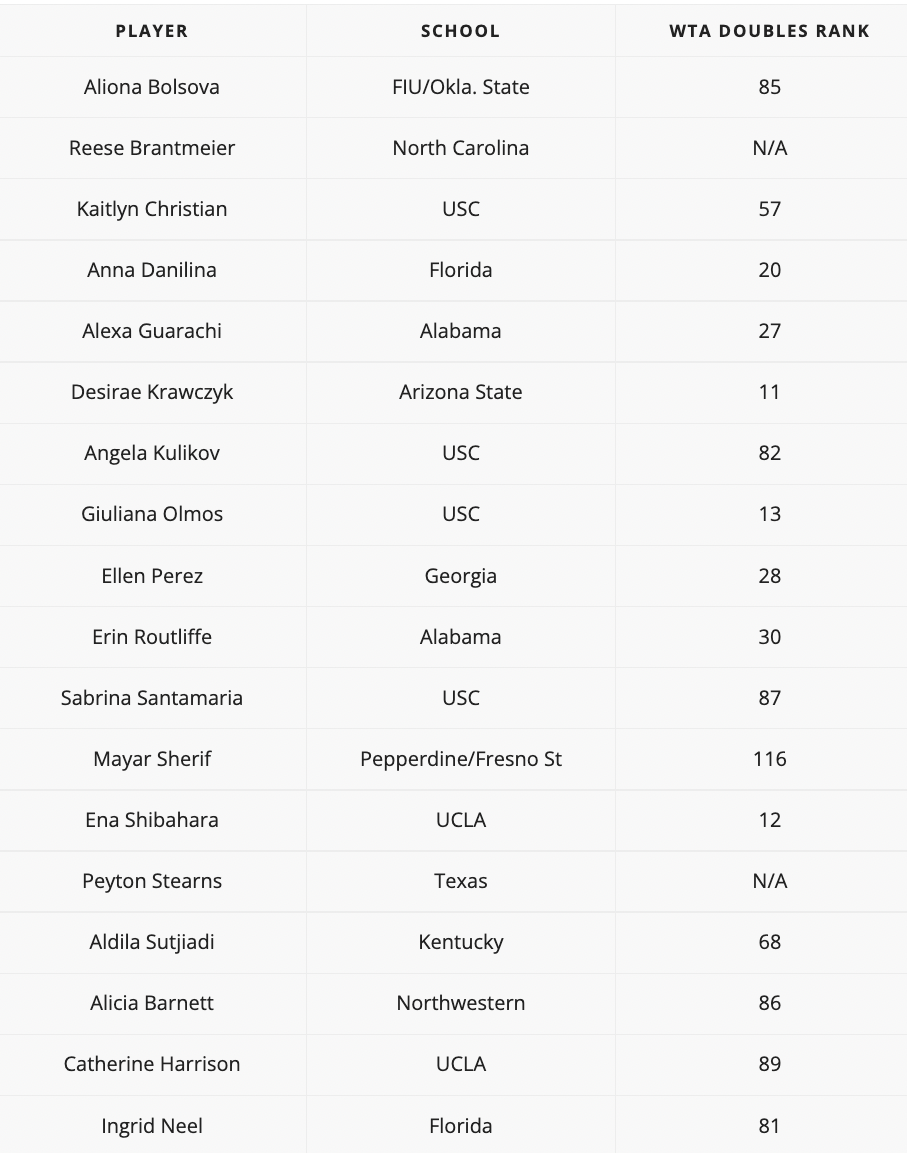Select the Pepperdine/Fresno St school cell
907x1153 pixels.
tap(460, 759)
